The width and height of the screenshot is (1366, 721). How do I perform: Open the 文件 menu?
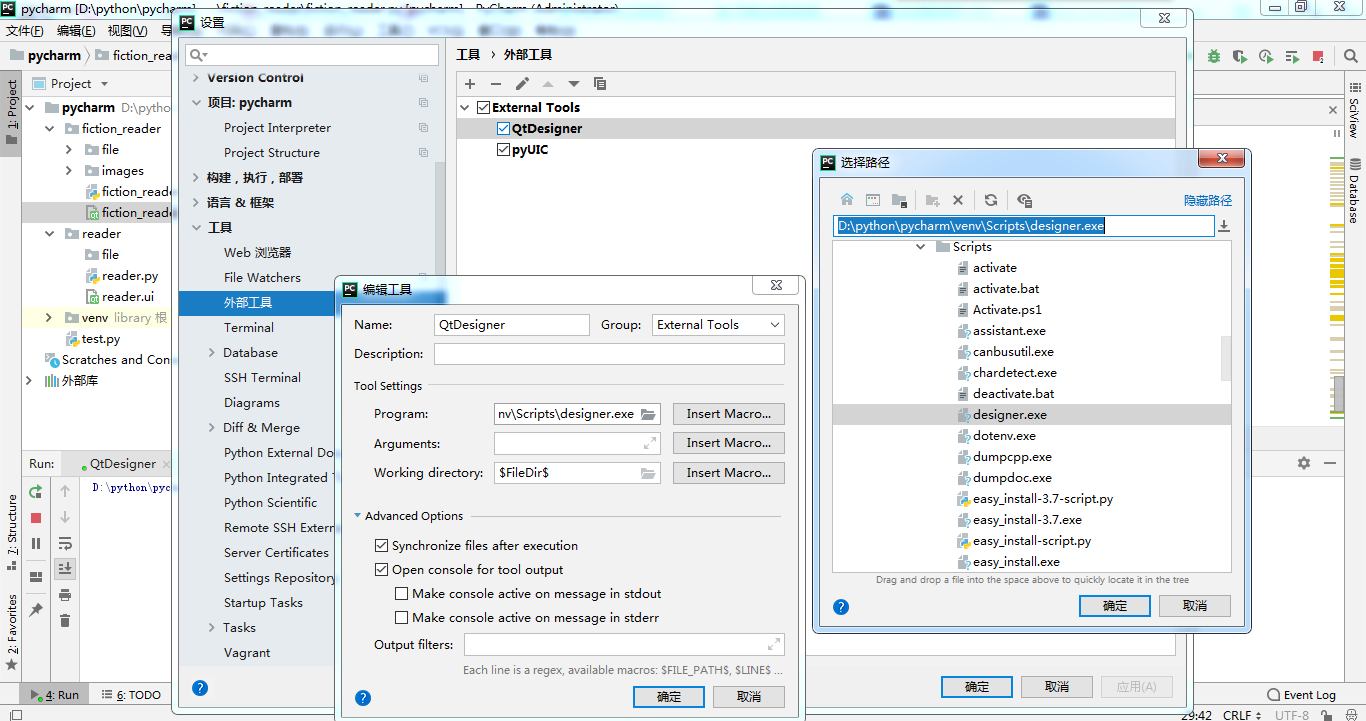tap(25, 31)
